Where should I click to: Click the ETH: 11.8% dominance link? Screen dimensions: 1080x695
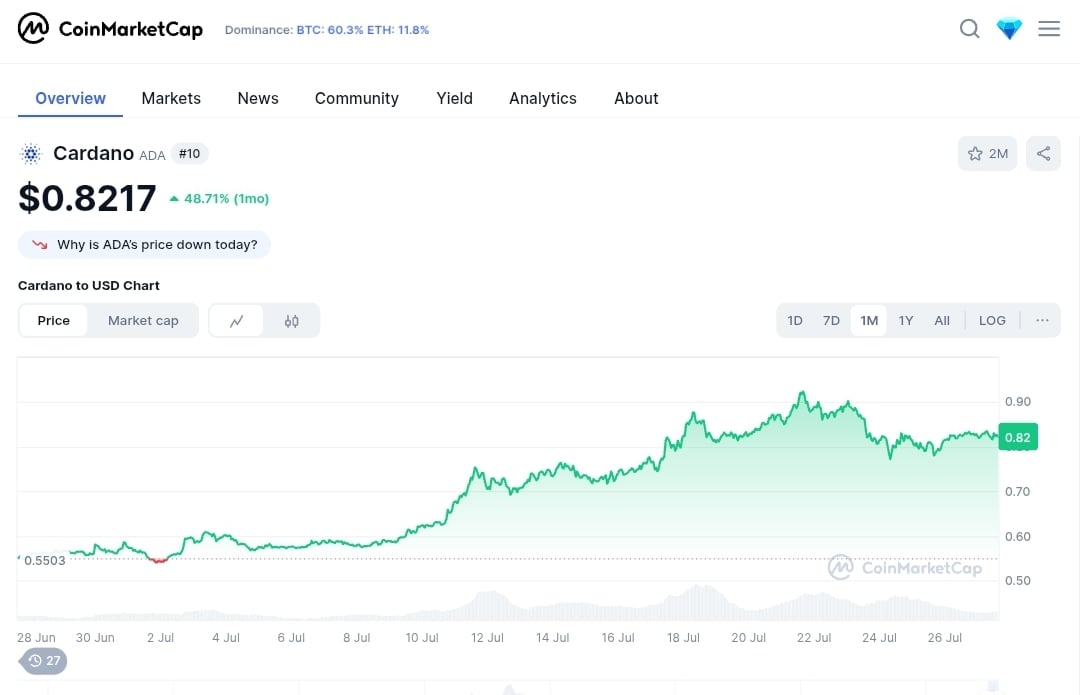pos(398,30)
